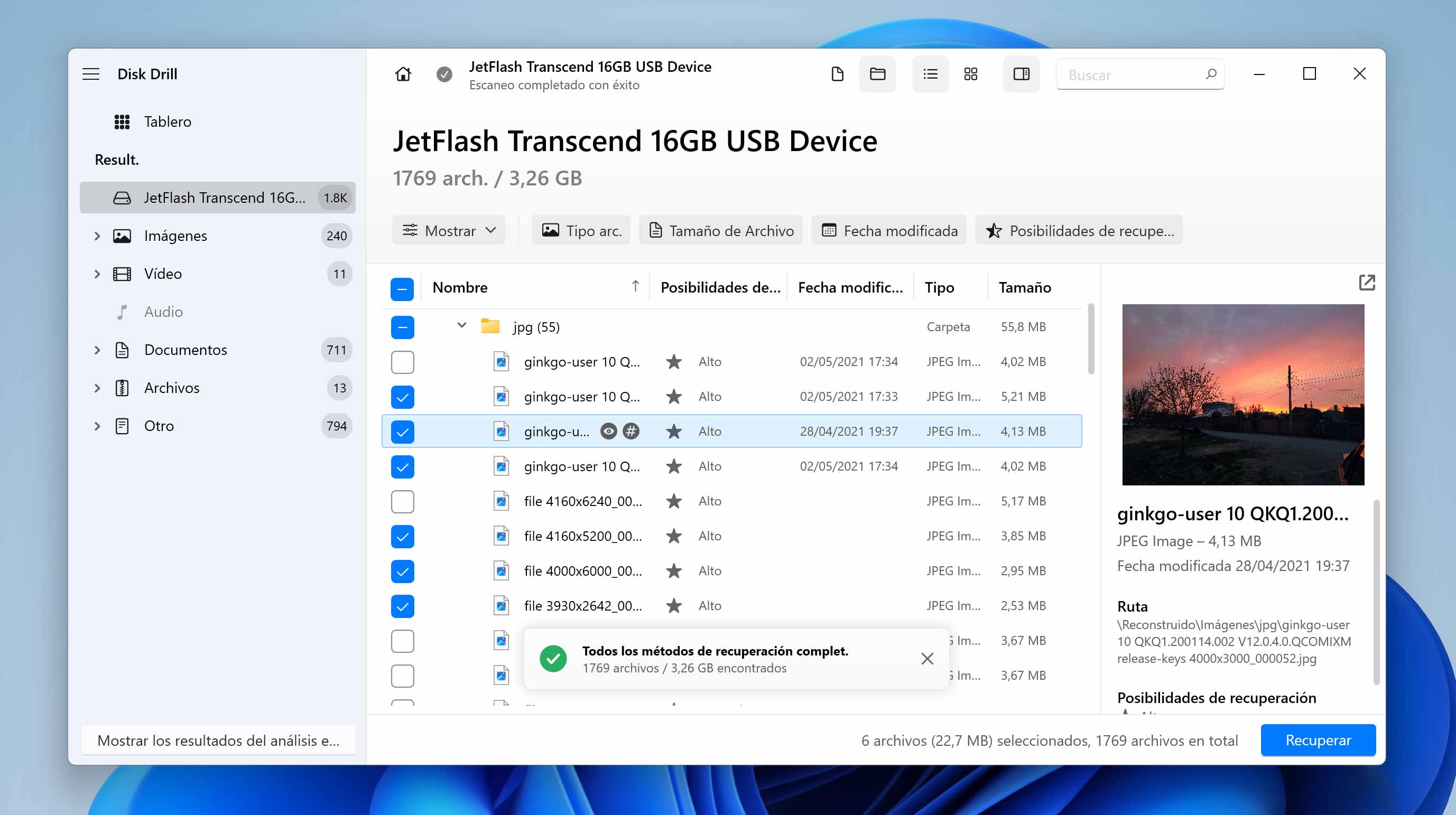Open Tablero in the sidebar

(218, 121)
